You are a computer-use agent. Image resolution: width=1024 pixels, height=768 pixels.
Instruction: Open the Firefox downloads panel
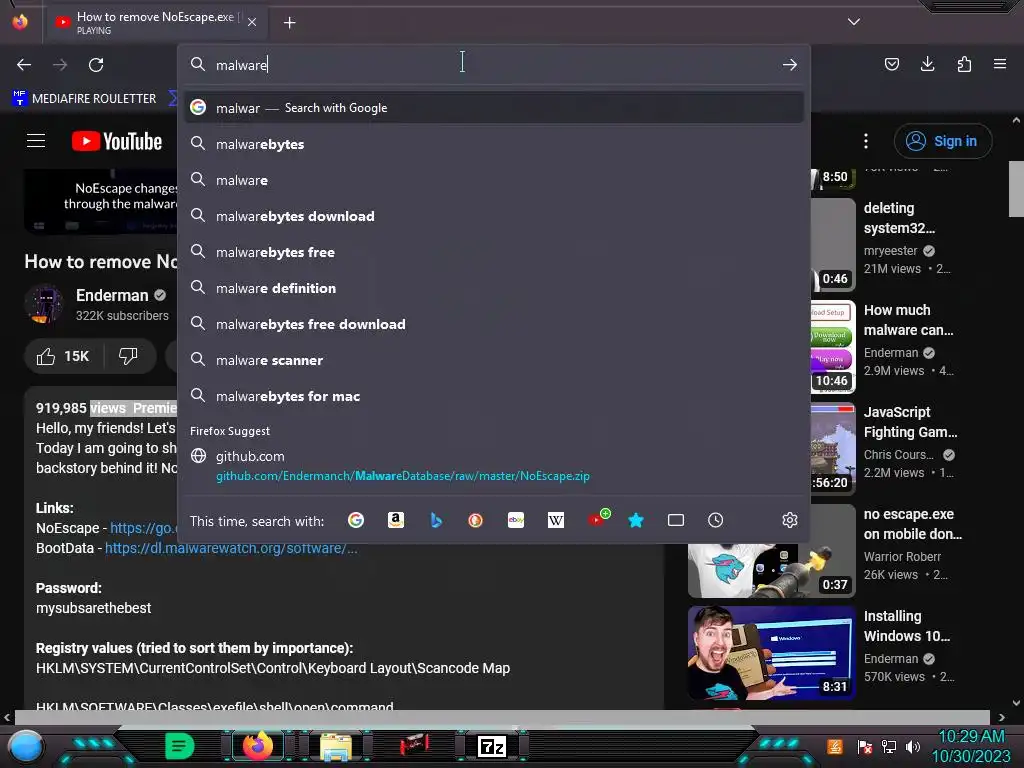click(927, 64)
